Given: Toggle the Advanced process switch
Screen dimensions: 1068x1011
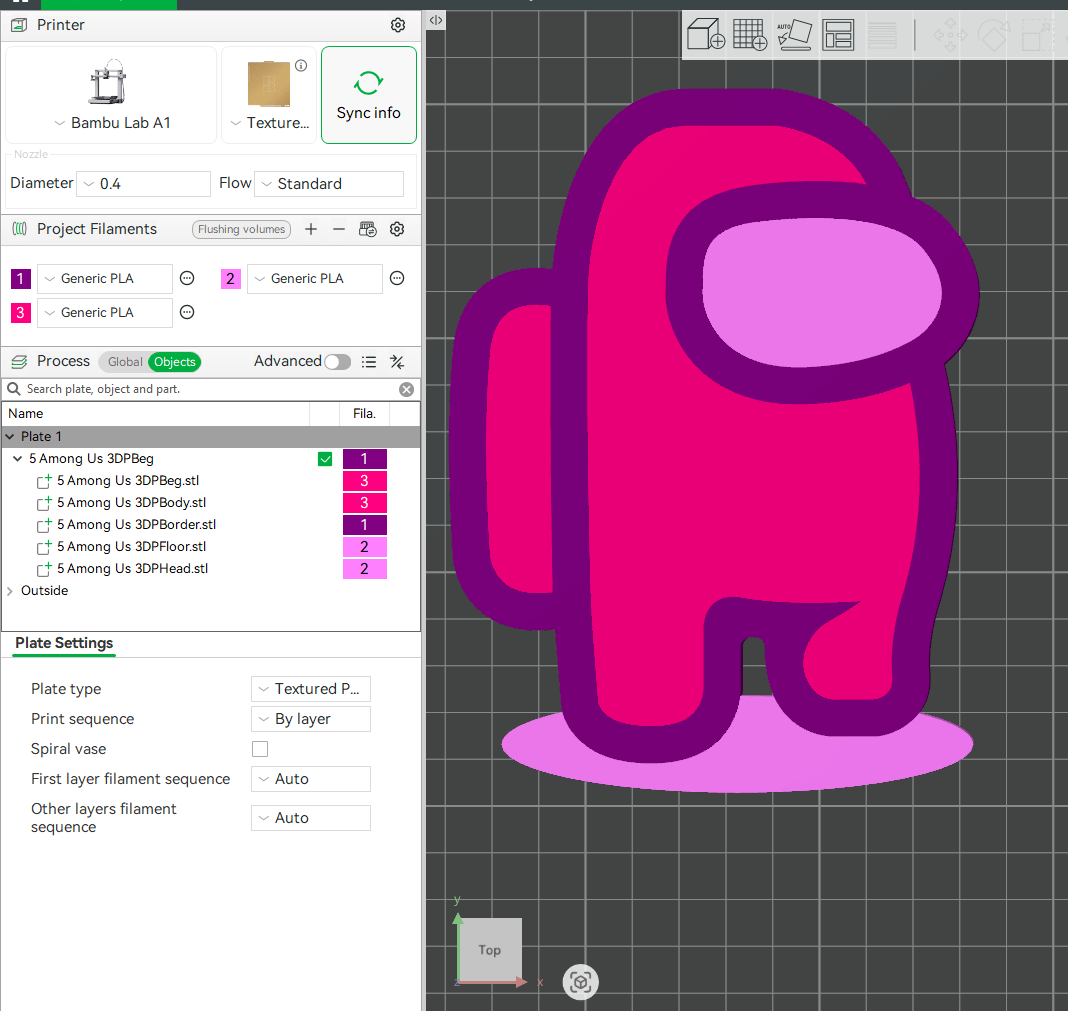Looking at the screenshot, I should [337, 361].
